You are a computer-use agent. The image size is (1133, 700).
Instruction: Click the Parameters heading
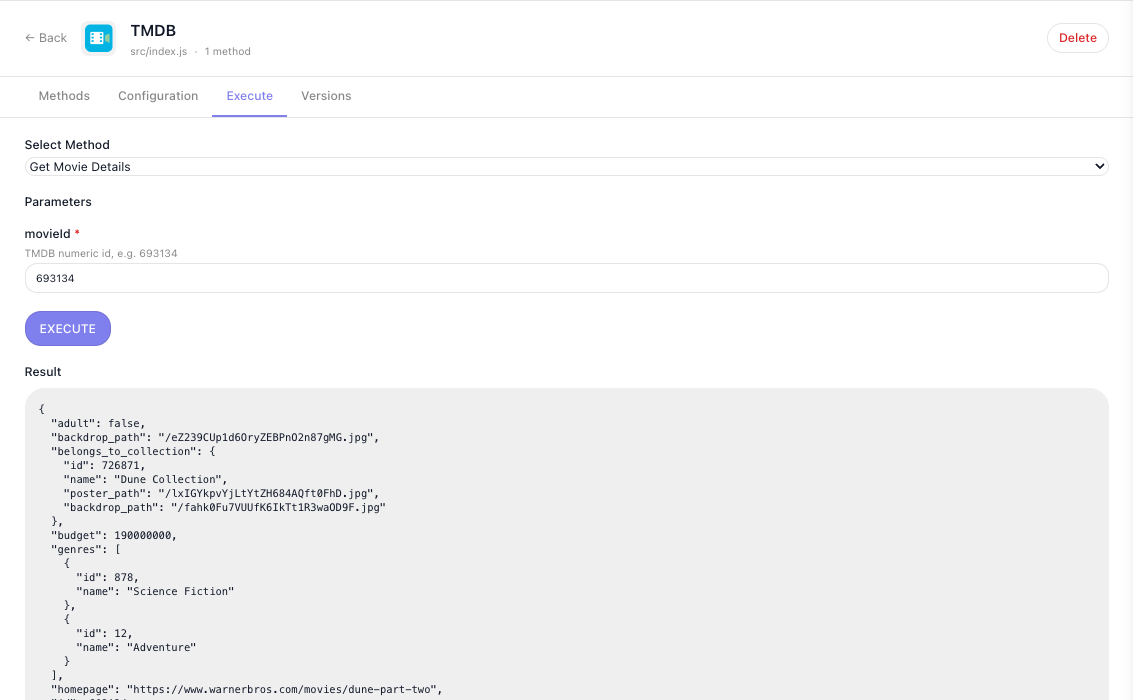pyautogui.click(x=58, y=202)
